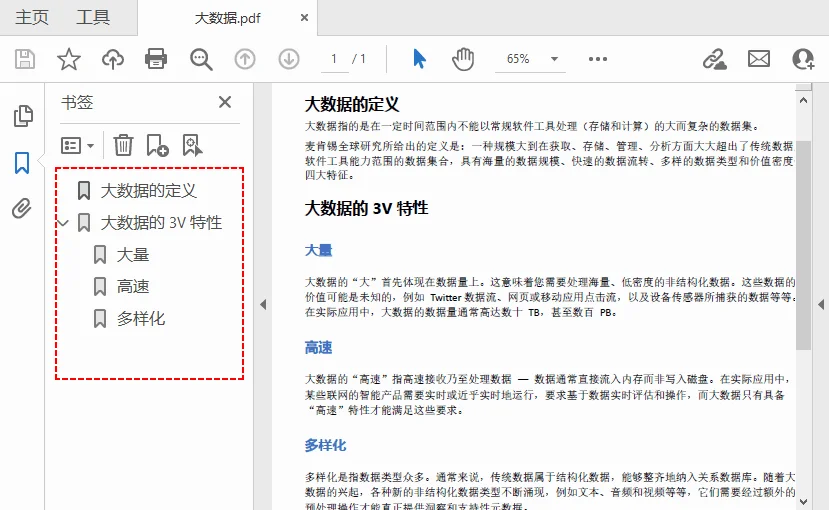Click the blue 多样化 heading in document
The height and width of the screenshot is (510, 829).
325,445
